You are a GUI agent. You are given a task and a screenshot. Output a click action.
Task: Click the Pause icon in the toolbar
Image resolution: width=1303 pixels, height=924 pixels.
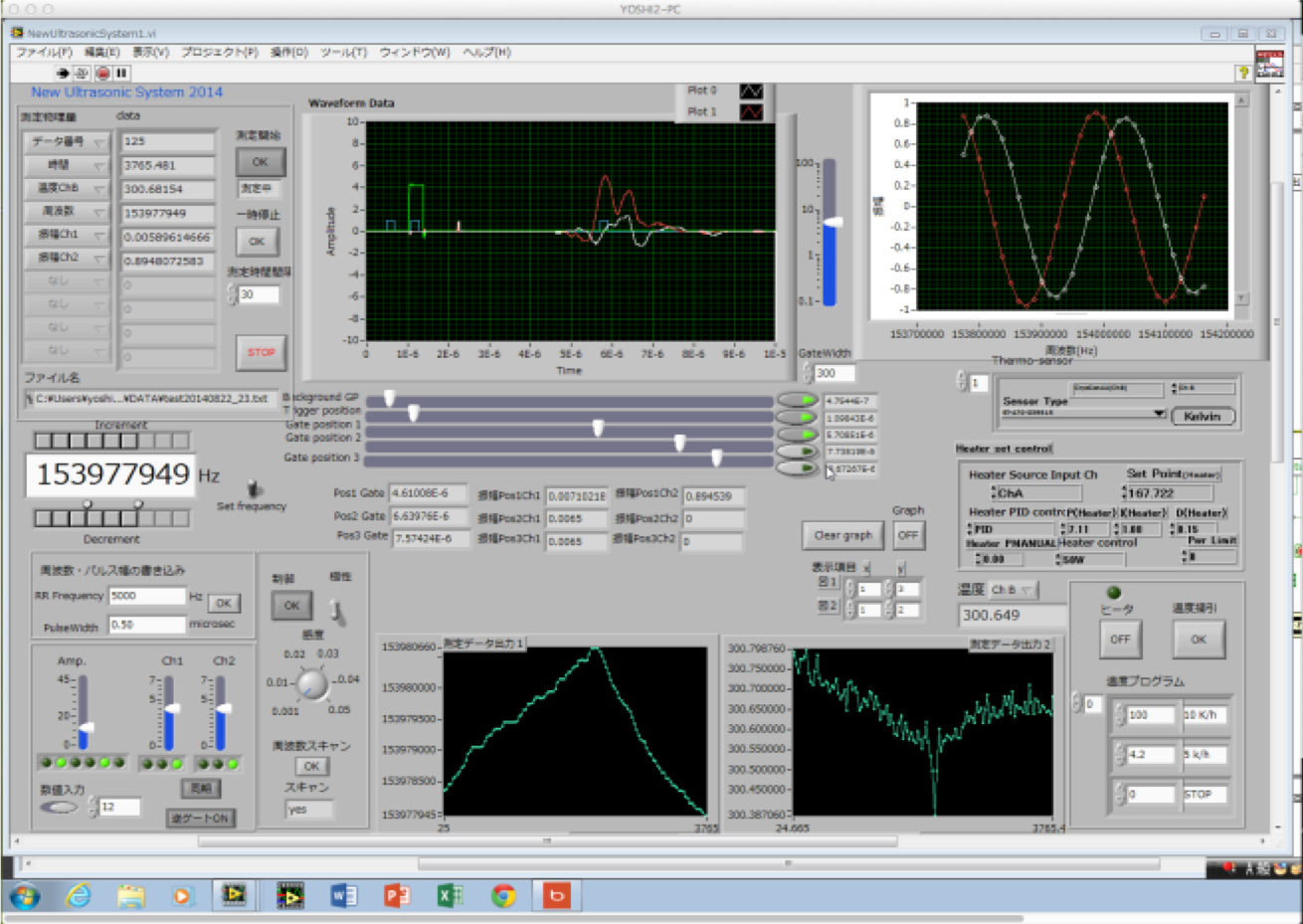tap(121, 74)
